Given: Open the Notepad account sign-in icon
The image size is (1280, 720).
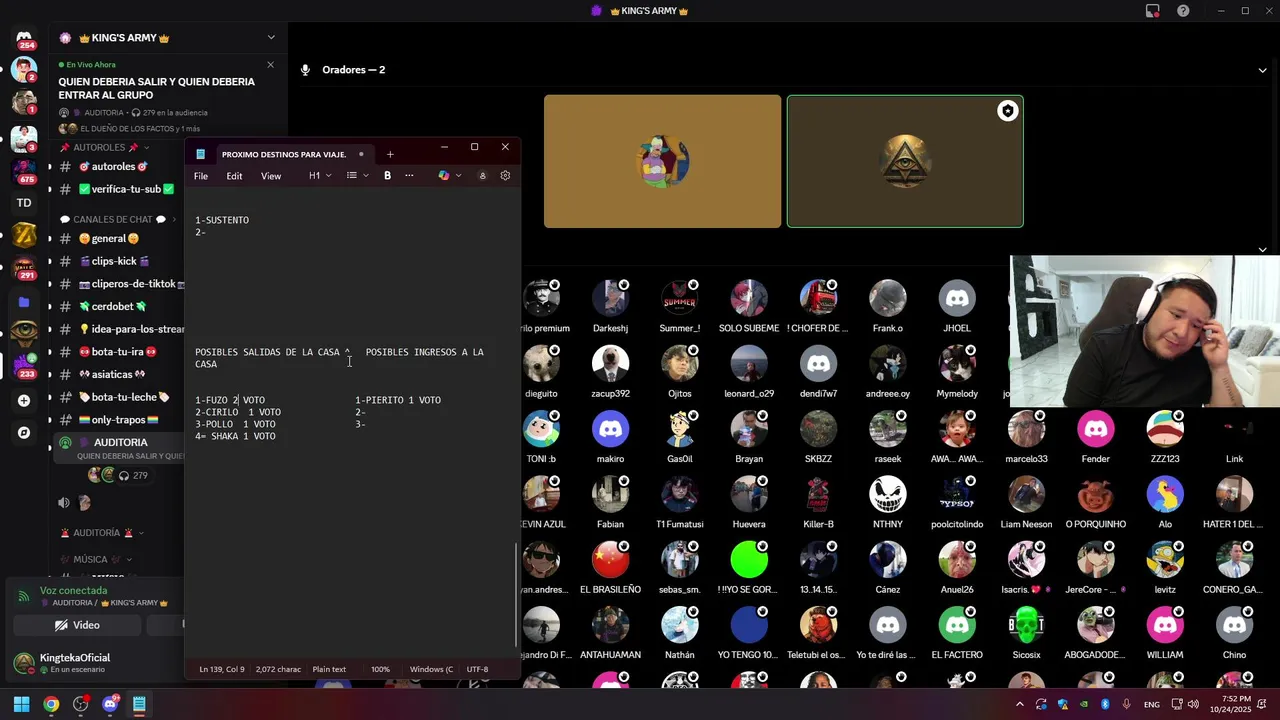Looking at the screenshot, I should click(x=482, y=176).
